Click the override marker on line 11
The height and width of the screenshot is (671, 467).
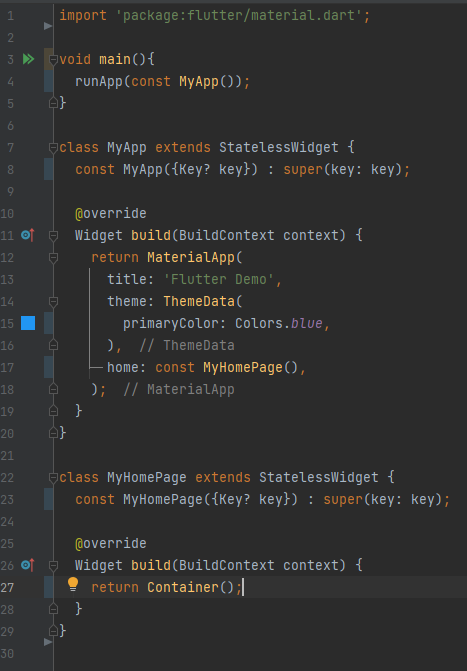[x=27, y=235]
